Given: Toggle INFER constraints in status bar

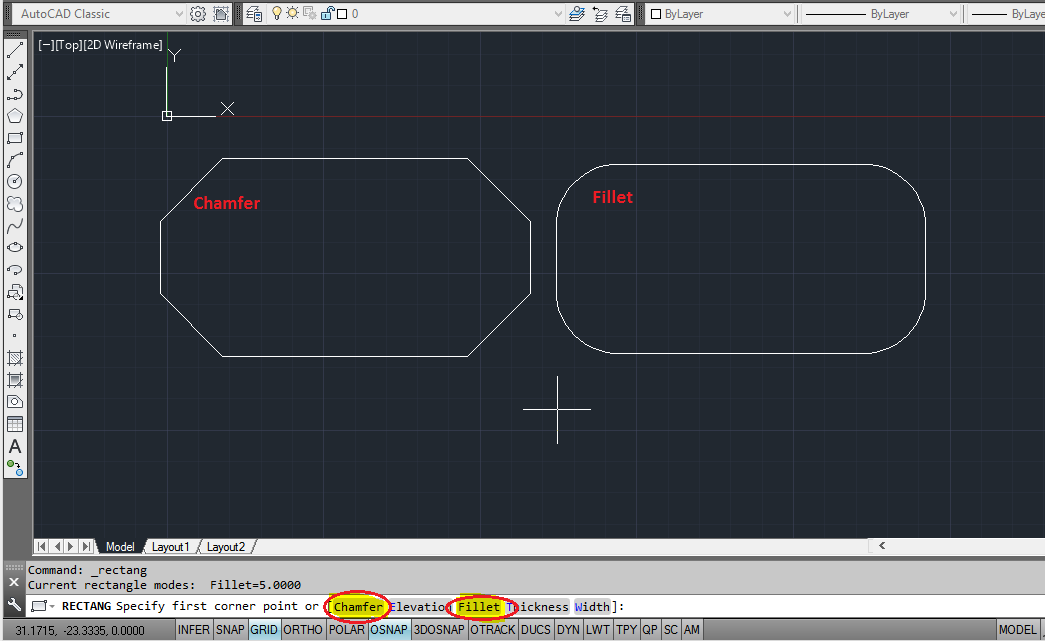Looking at the screenshot, I should pyautogui.click(x=194, y=630).
